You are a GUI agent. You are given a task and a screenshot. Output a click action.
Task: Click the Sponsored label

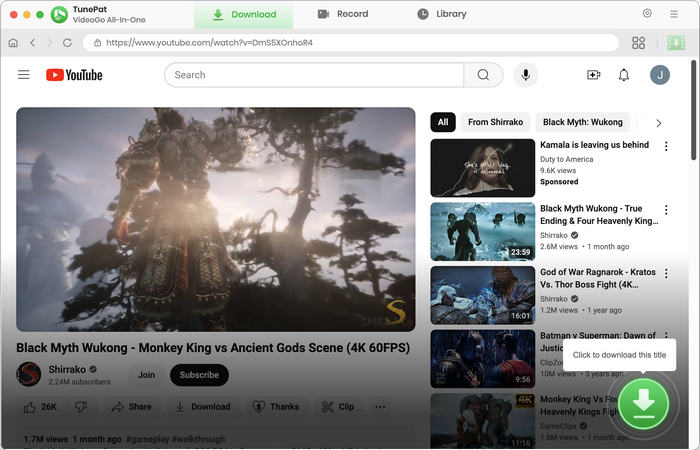[559, 182]
